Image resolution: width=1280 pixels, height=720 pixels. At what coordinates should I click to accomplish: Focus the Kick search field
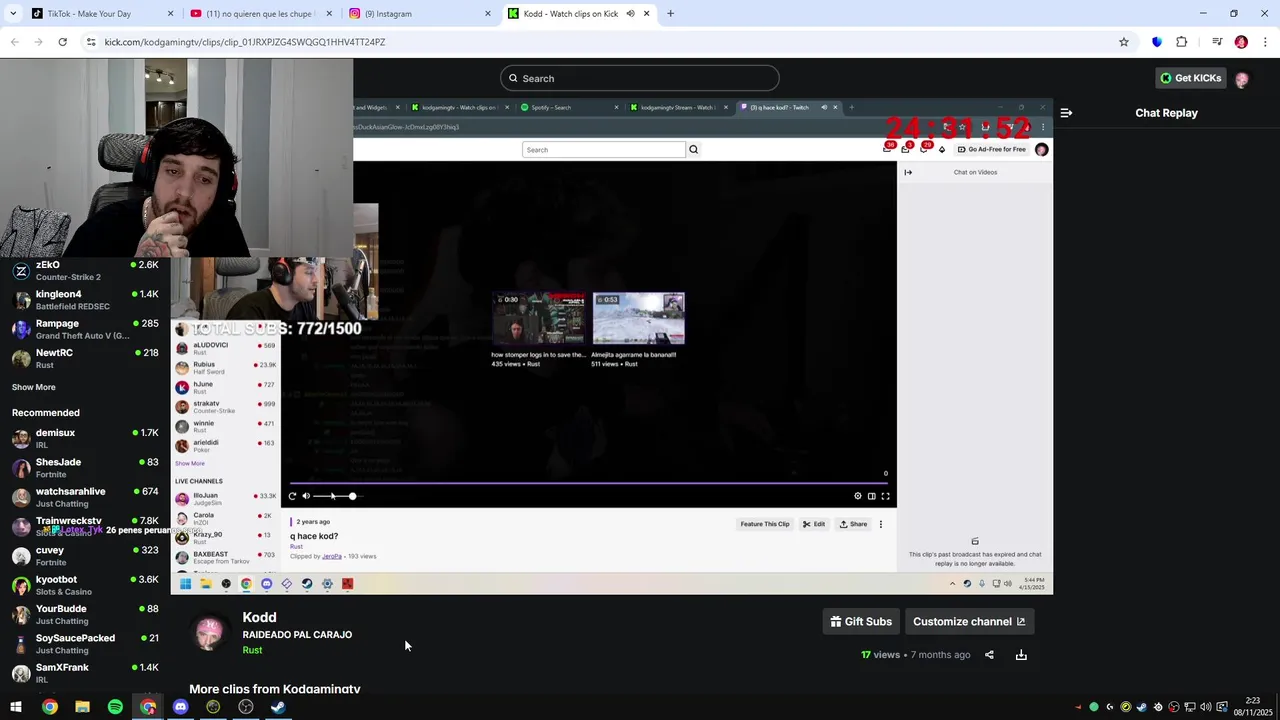(640, 78)
